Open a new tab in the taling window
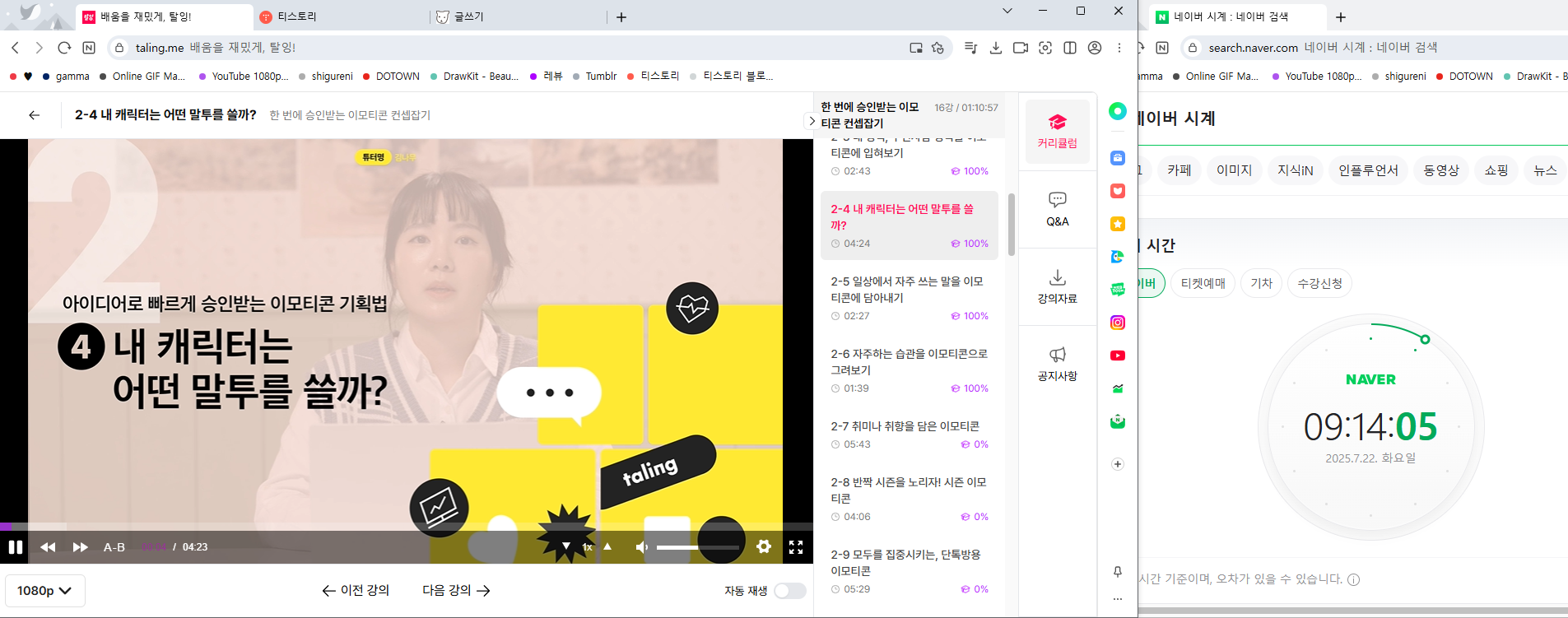The image size is (1568, 618). click(x=621, y=16)
